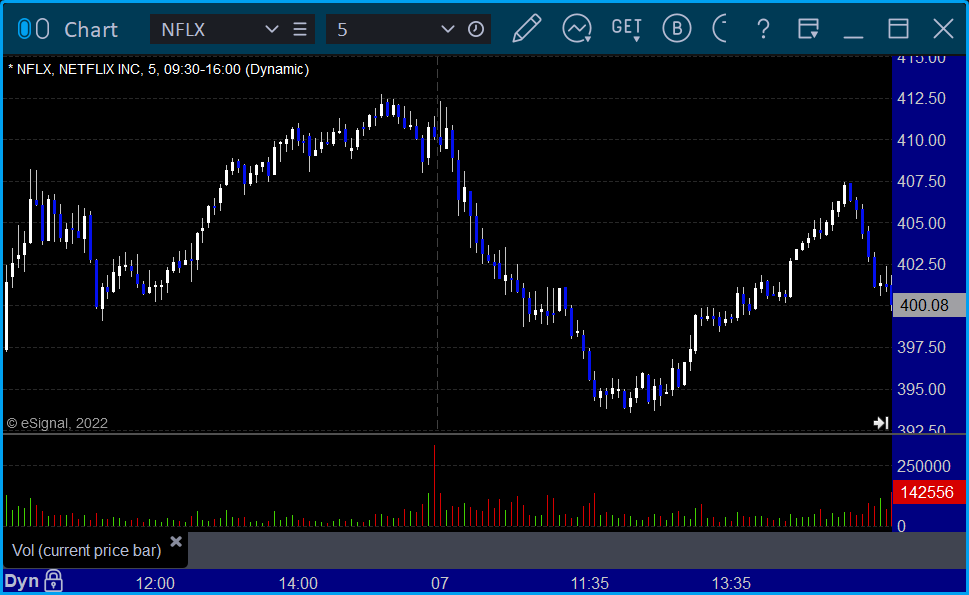Open help via the question mark icon
The height and width of the screenshot is (595, 969).
763,29
